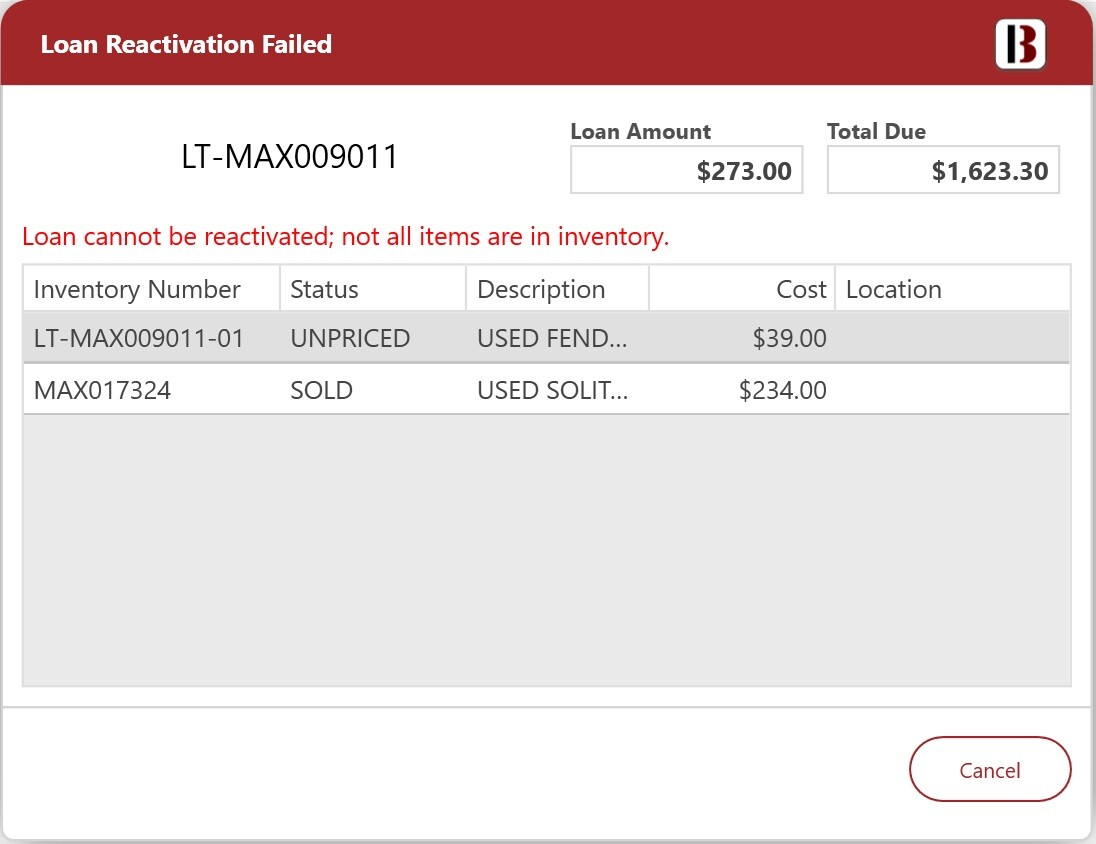Select row MAX017324
This screenshot has height=844, width=1096.
pos(547,389)
